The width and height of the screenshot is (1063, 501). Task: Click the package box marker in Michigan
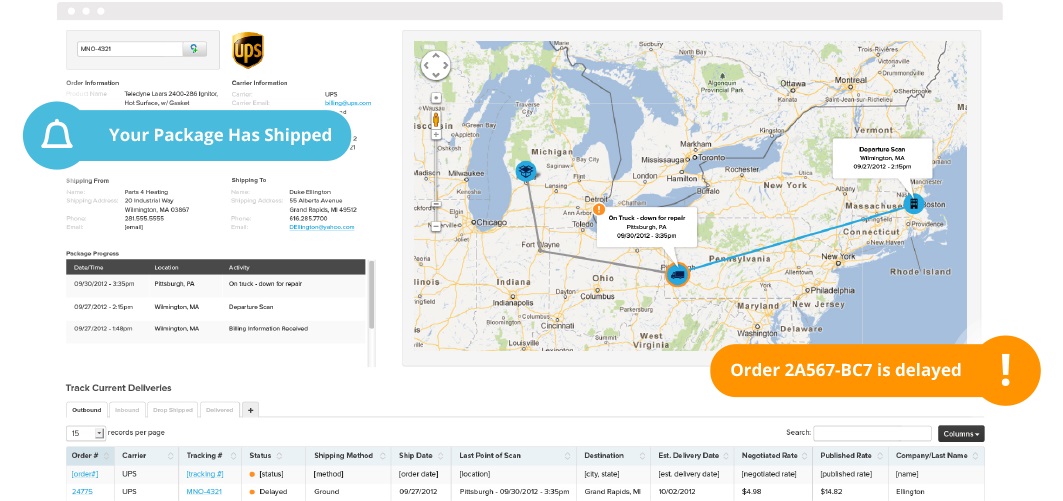pos(526,171)
